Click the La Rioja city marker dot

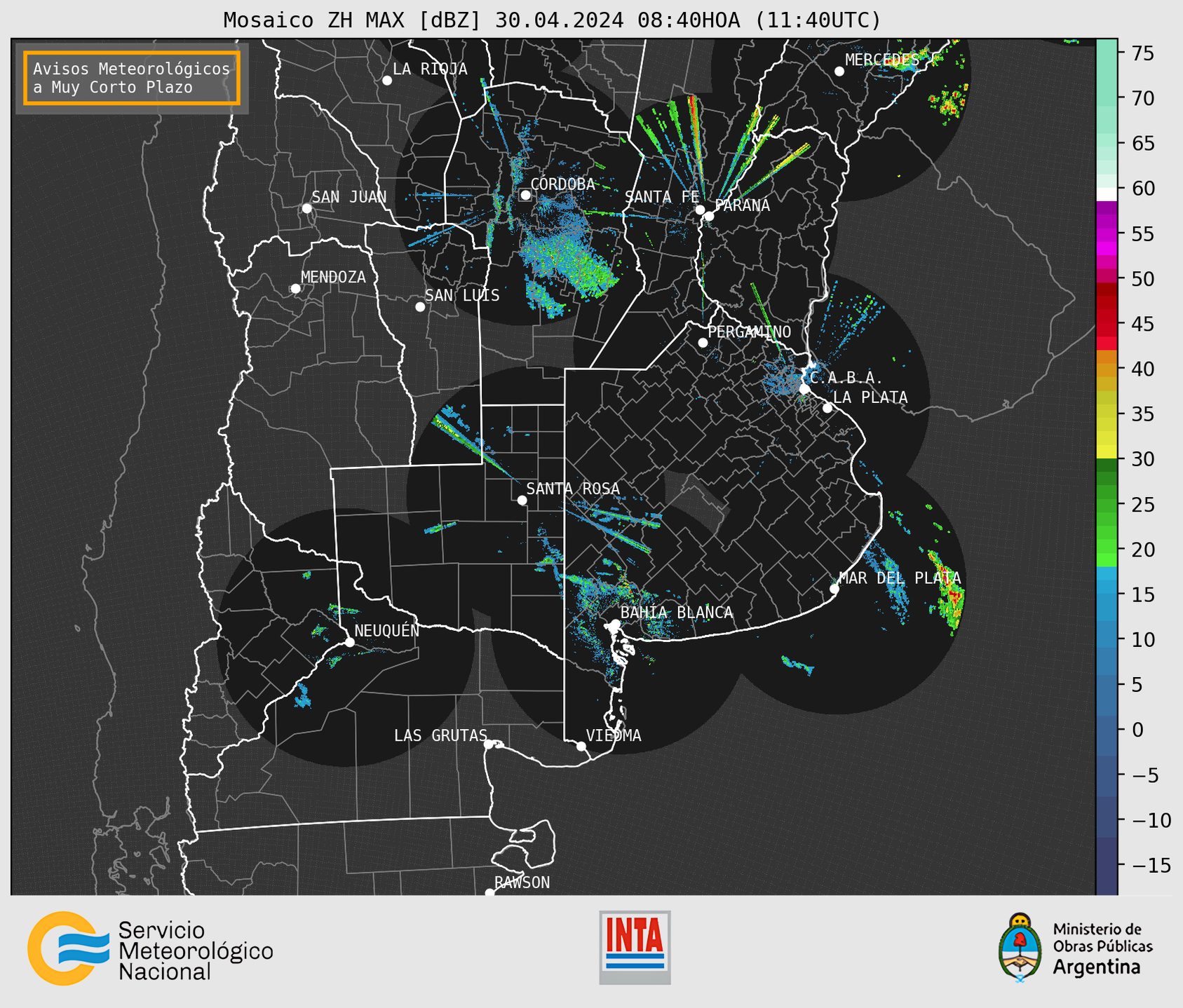pos(387,81)
